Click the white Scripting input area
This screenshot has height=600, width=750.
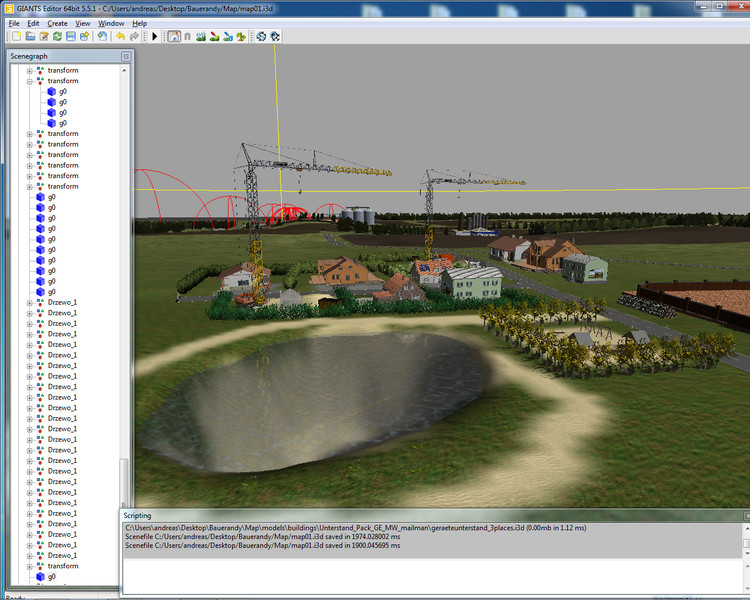(433, 576)
